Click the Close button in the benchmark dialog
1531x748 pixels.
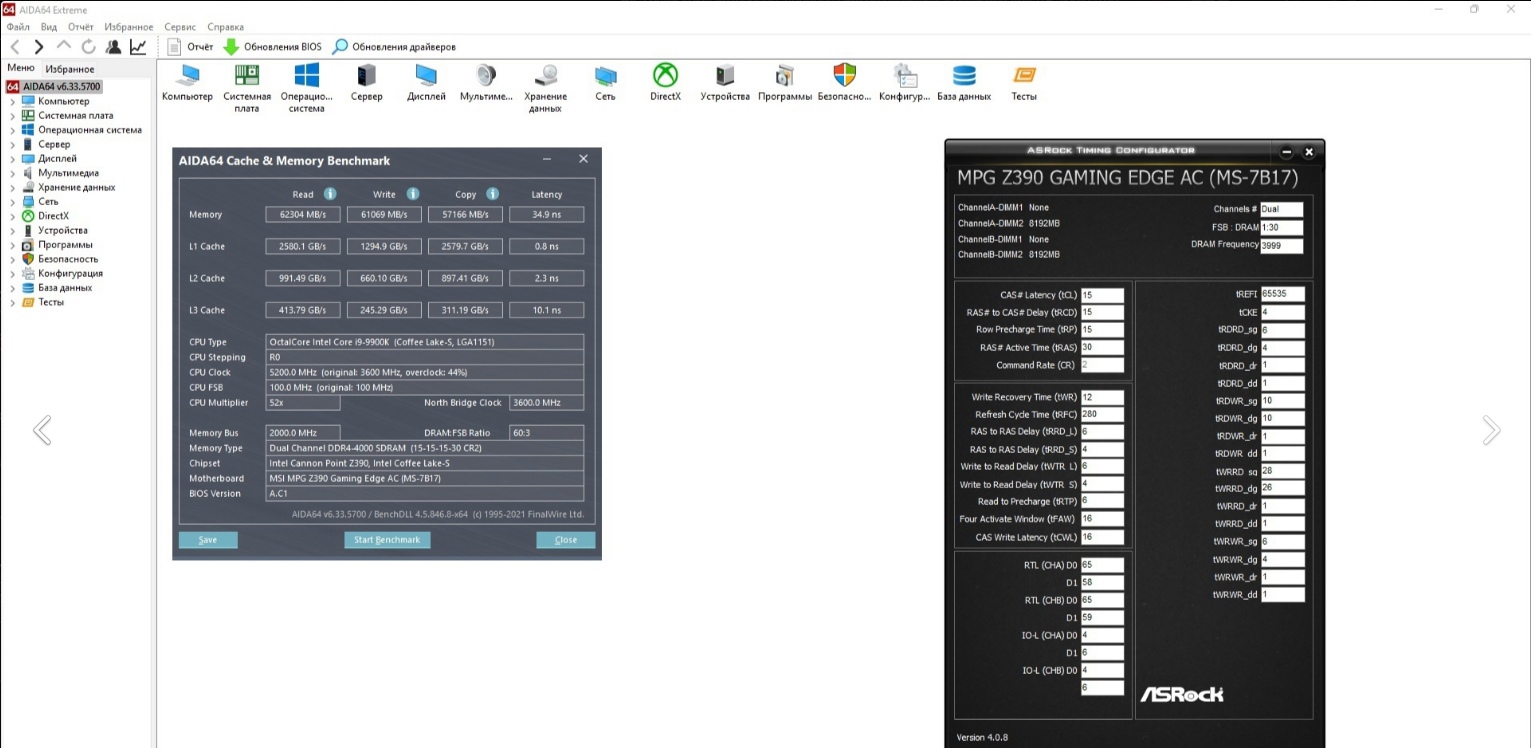[566, 540]
